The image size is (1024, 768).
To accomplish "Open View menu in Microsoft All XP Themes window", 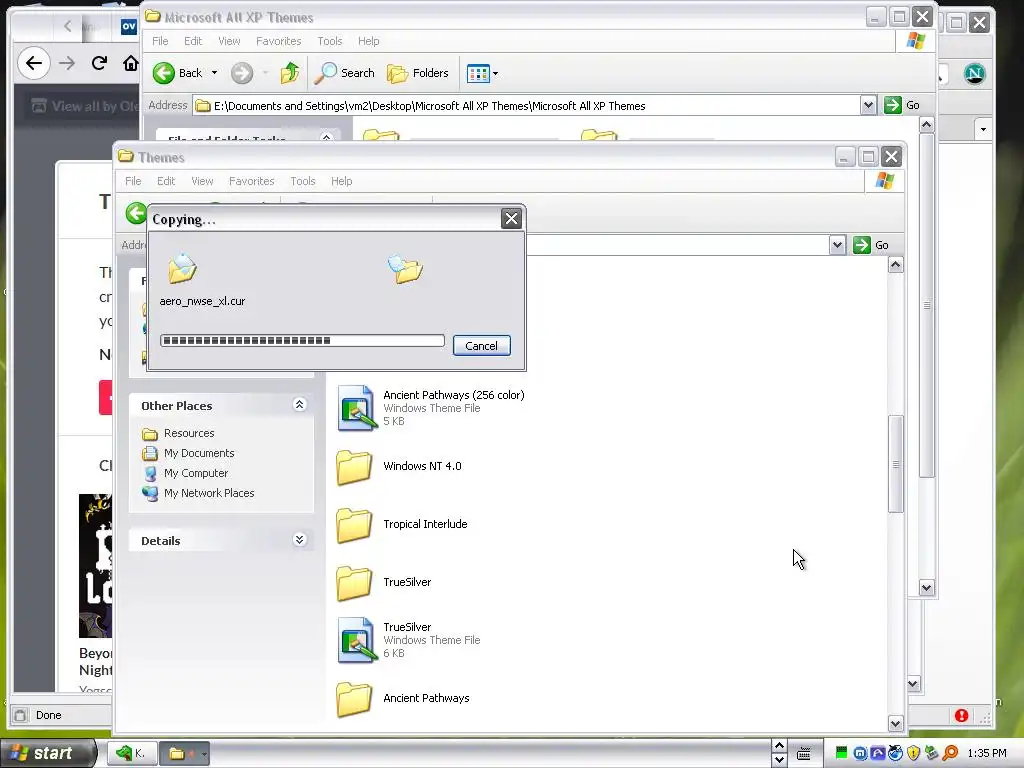I will tap(229, 41).
